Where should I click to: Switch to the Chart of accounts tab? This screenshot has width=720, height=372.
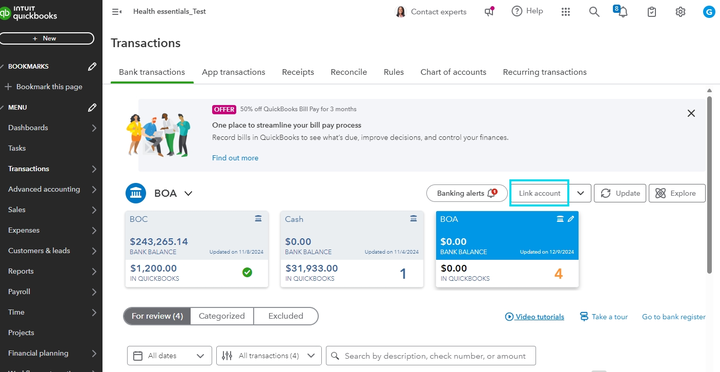453,72
